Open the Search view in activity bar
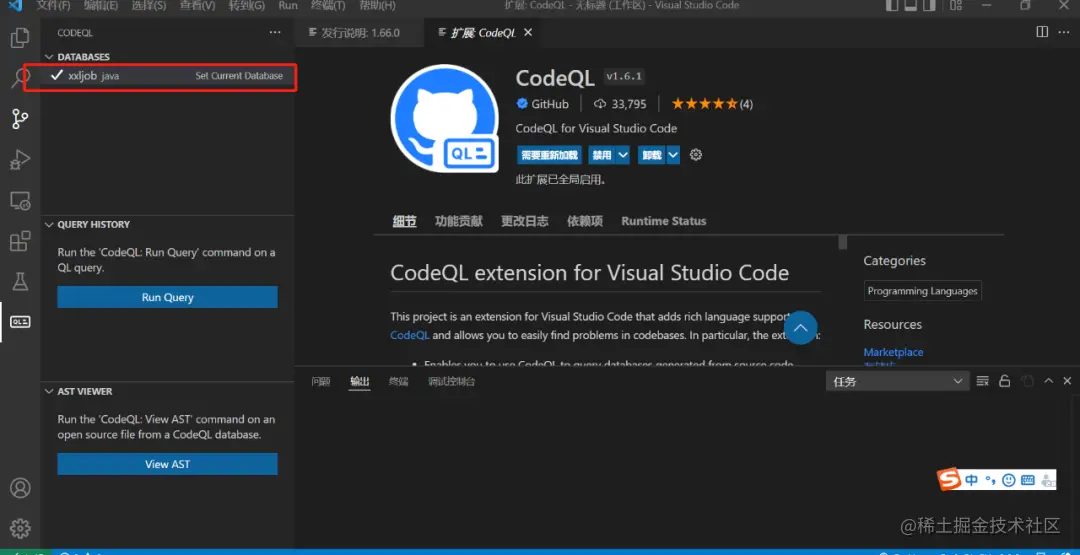This screenshot has width=1080, height=555. pos(20,78)
